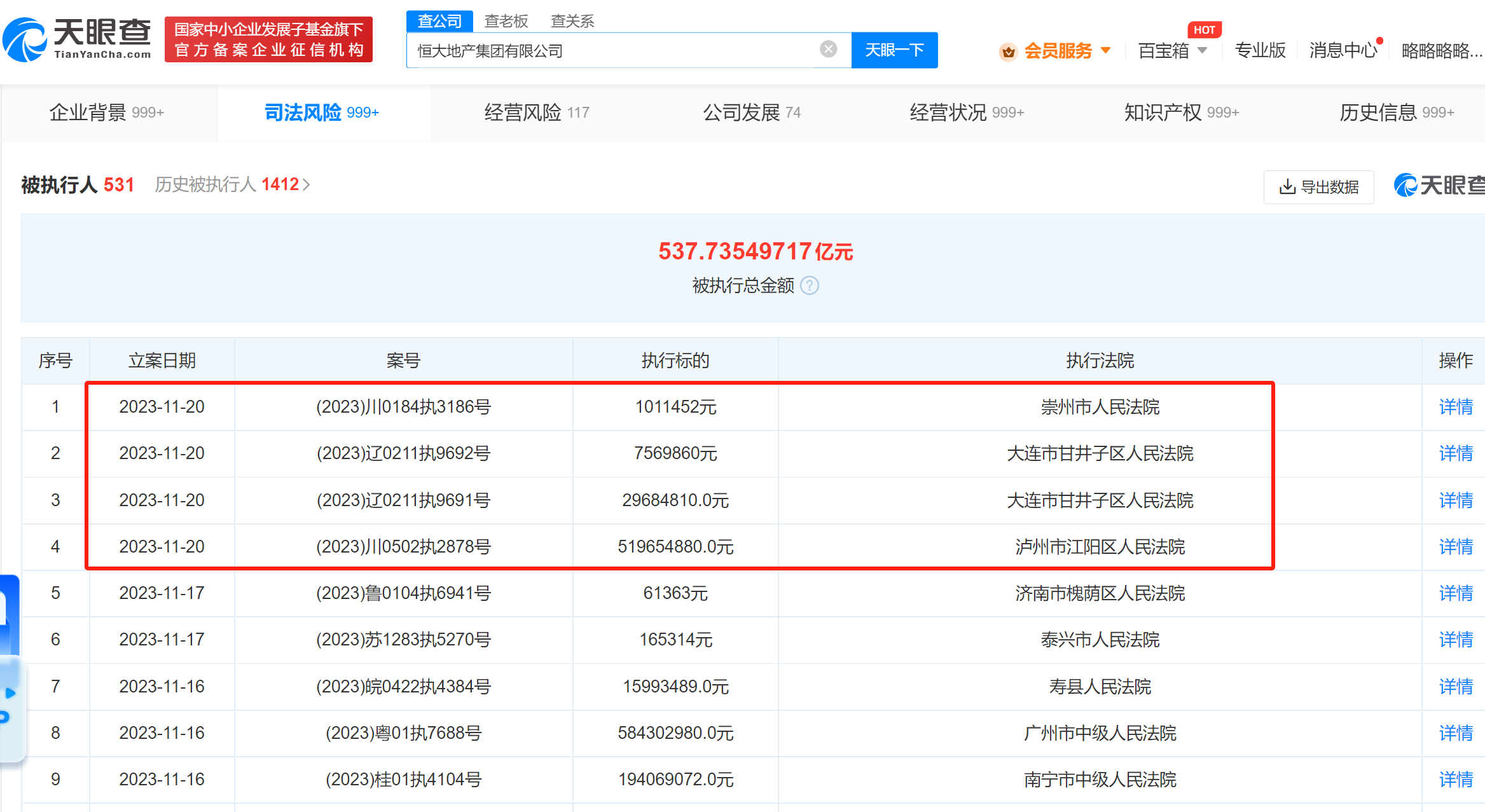This screenshot has height=812, width=1485.
Task: Click amount 15993489.0元
Action: click(x=675, y=687)
